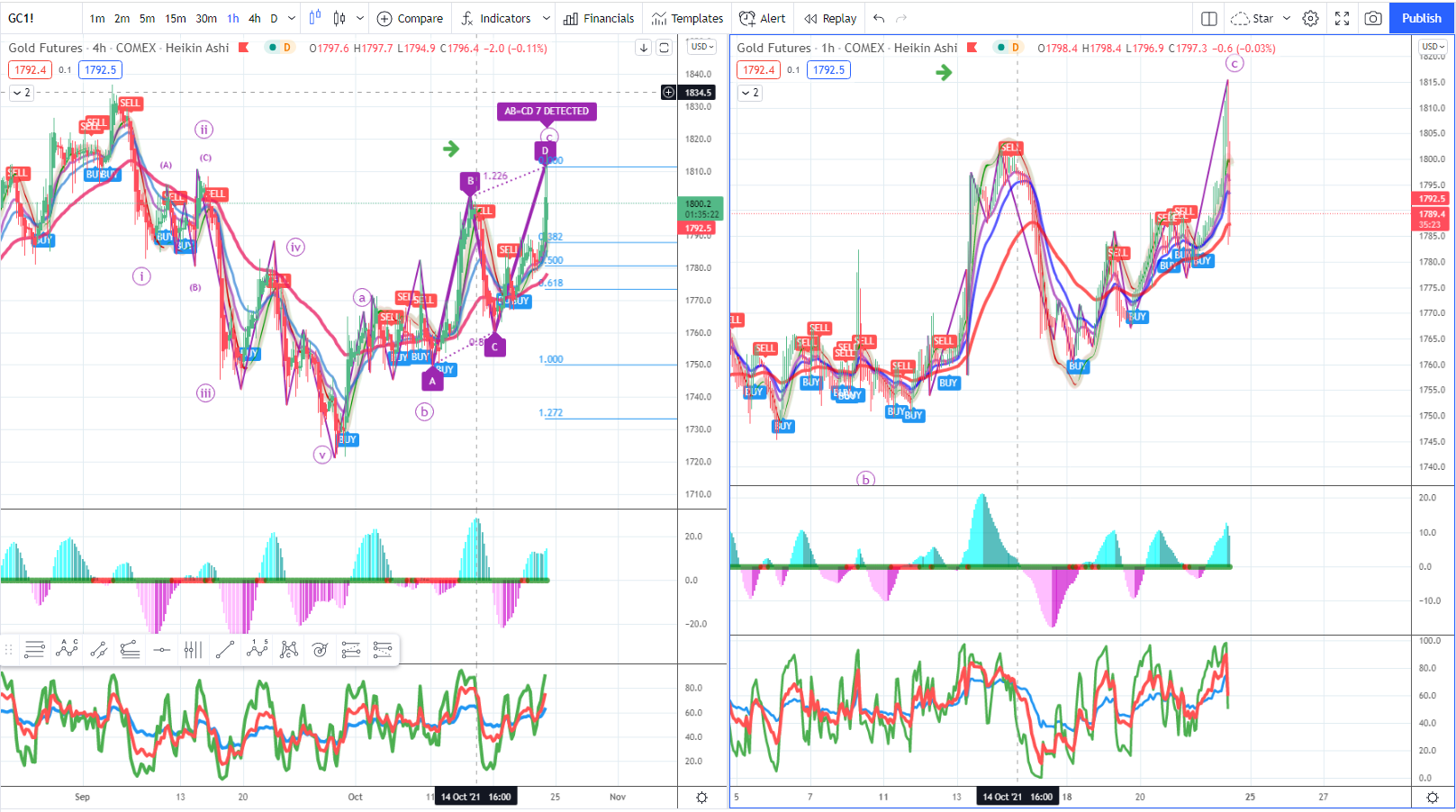Enter fullscreen mode
This screenshot has width=1456, height=812.
1342,18
